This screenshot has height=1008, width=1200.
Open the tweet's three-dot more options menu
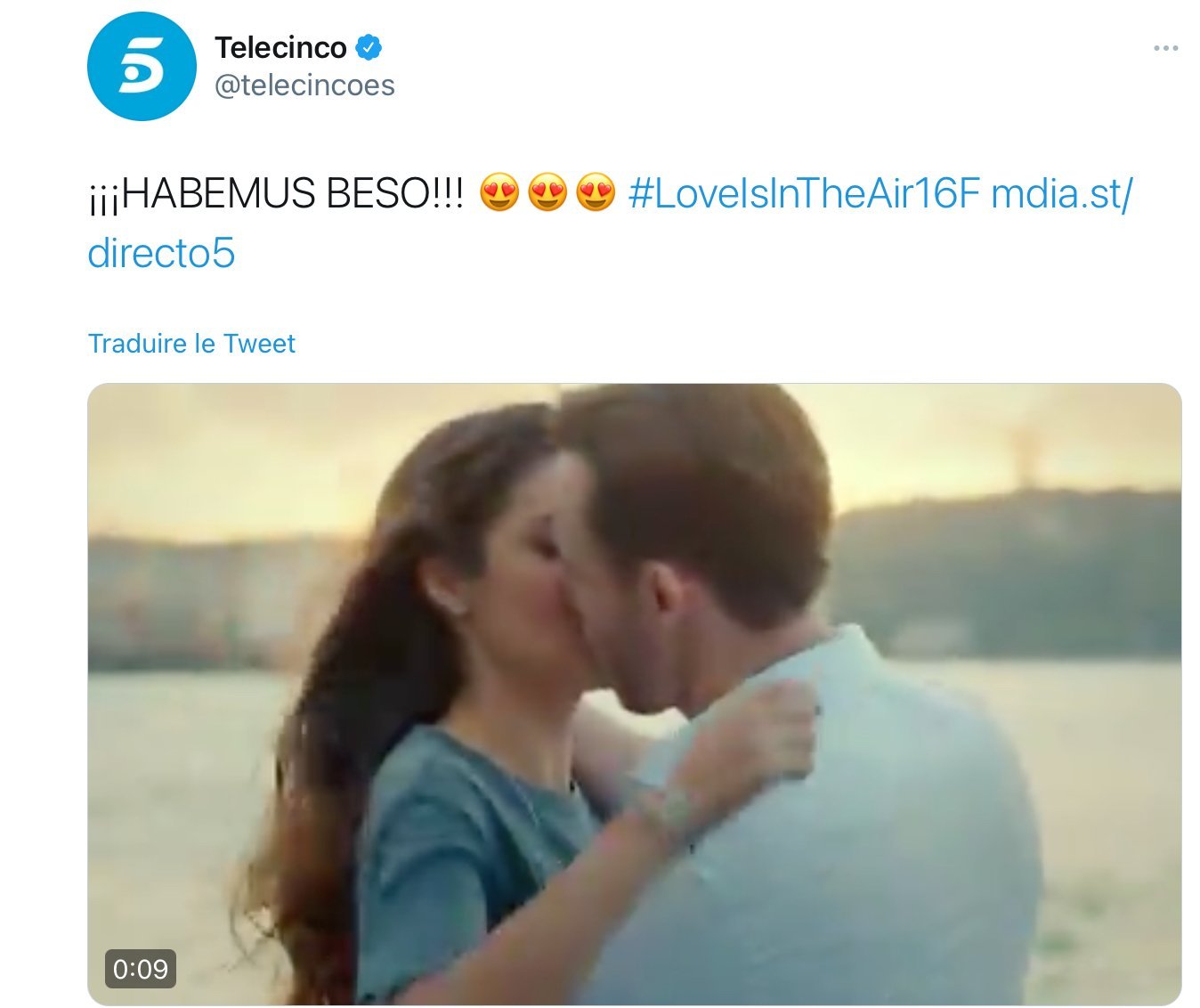click(x=1166, y=48)
